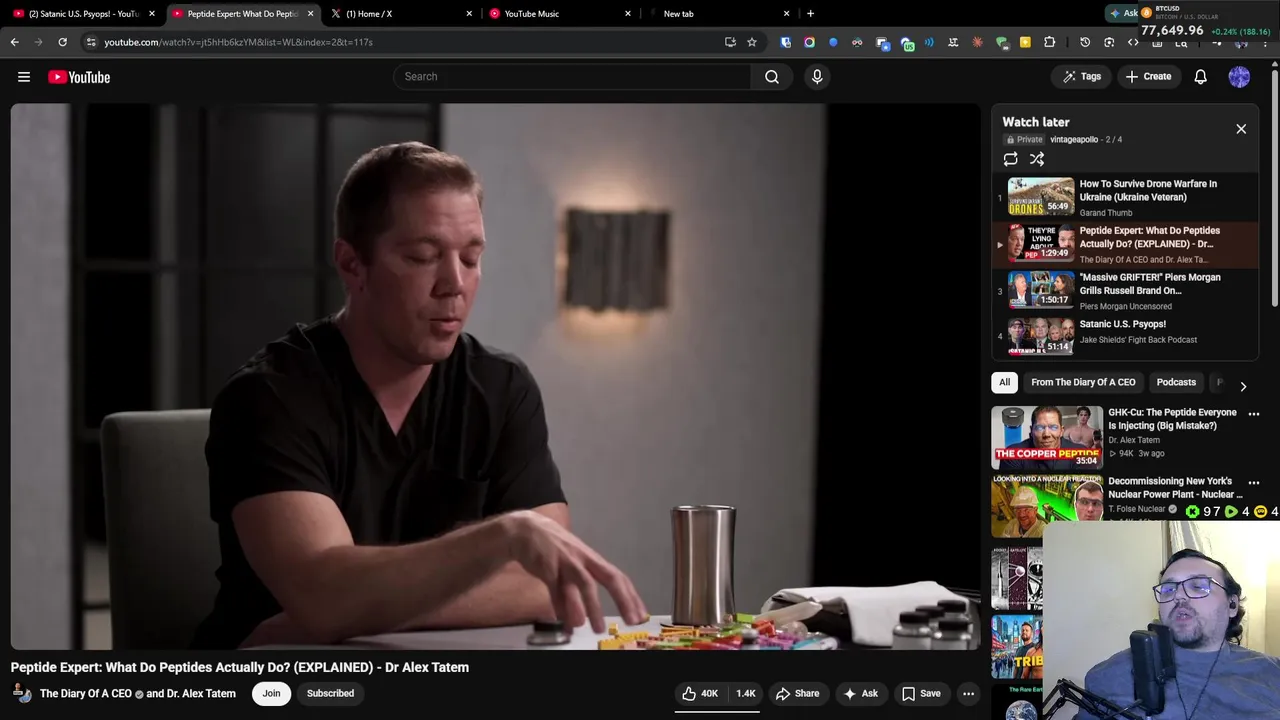Image resolution: width=1280 pixels, height=720 pixels.
Task: Open The Diary Of A CEO channel avatar
Action: [x=22, y=693]
